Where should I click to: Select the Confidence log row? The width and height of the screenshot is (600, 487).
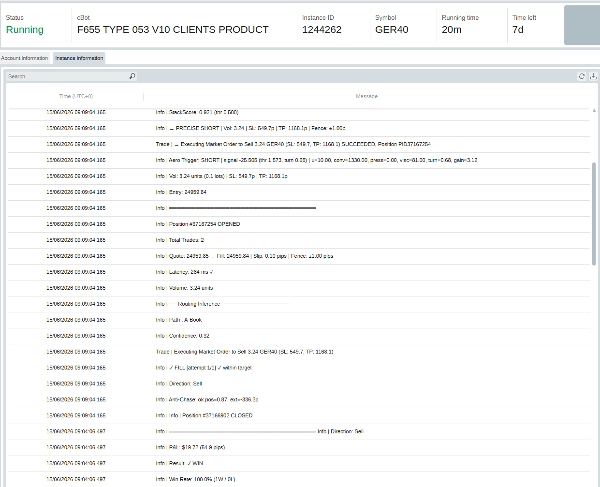coord(299,336)
